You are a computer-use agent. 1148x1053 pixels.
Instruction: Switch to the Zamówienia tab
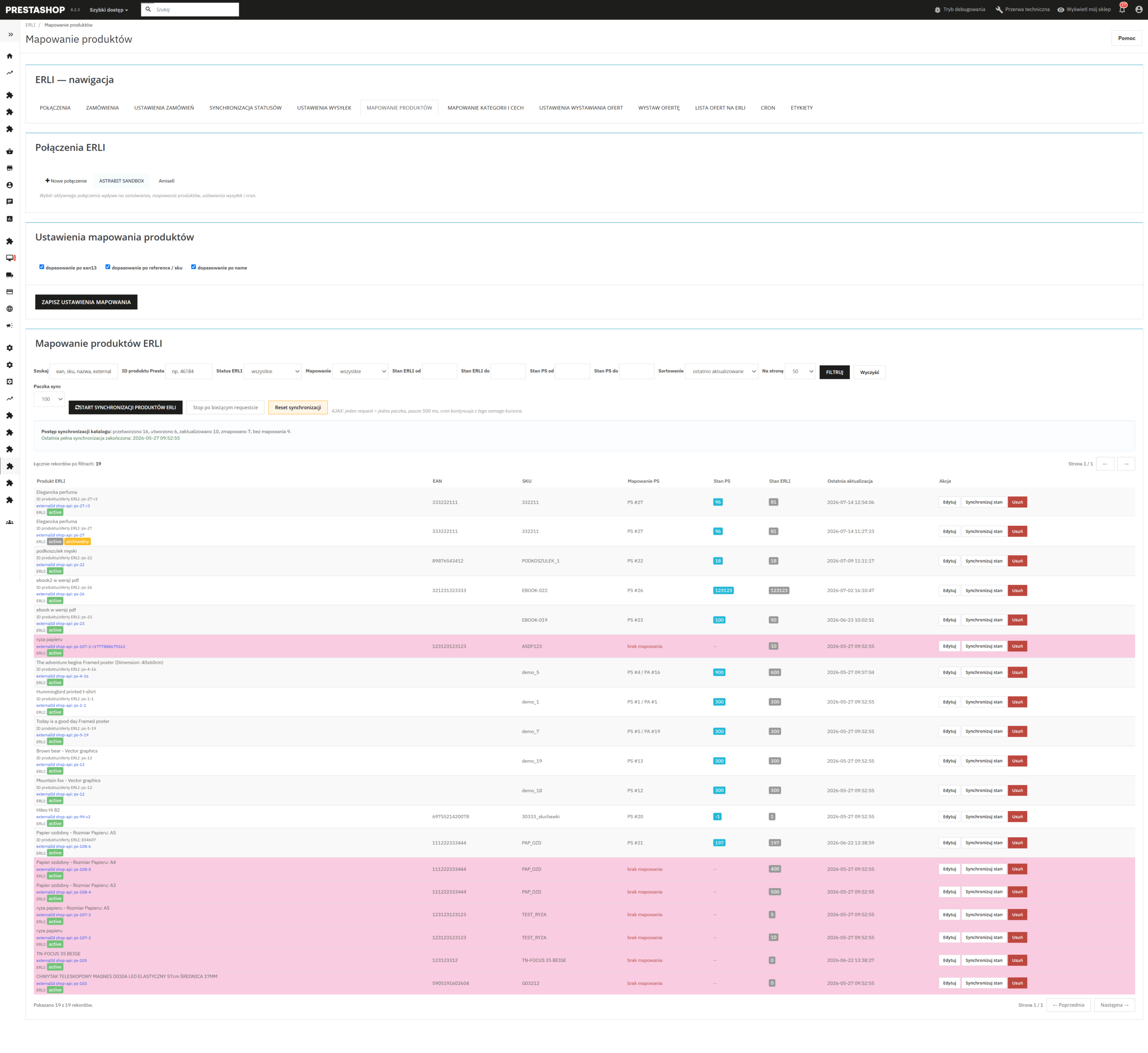tap(103, 108)
